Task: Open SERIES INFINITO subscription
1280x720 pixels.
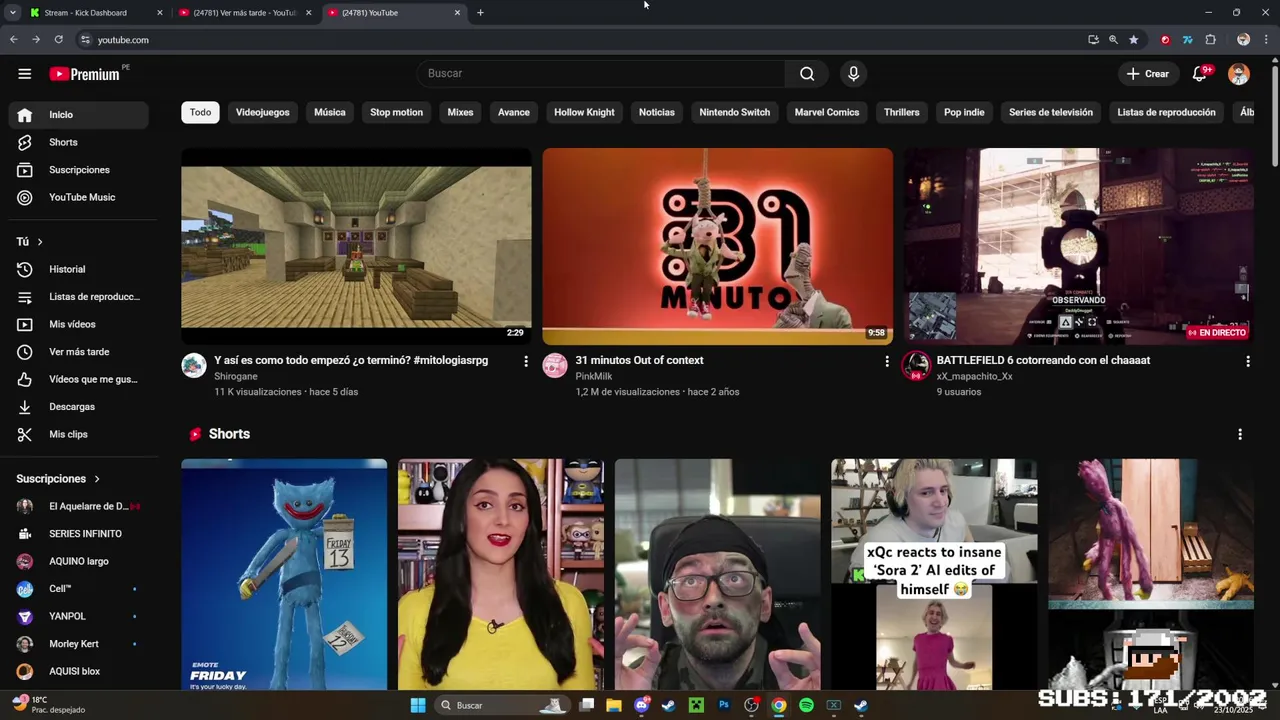Action: (78, 534)
